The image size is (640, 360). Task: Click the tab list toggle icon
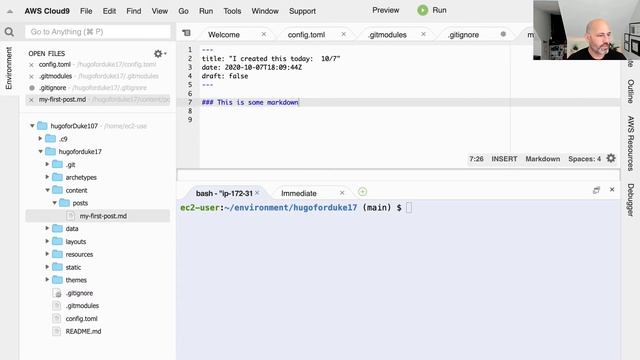tap(186, 33)
